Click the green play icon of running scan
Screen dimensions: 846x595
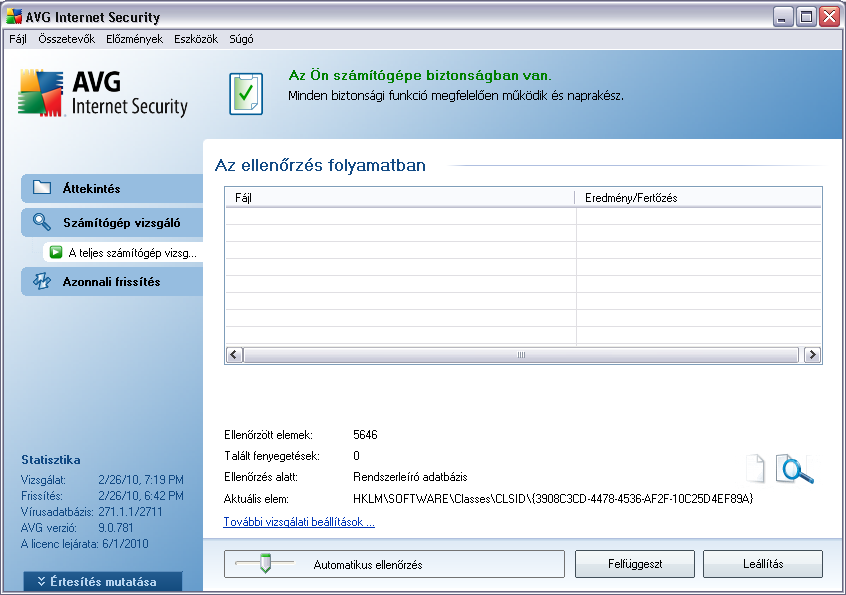tap(56, 252)
